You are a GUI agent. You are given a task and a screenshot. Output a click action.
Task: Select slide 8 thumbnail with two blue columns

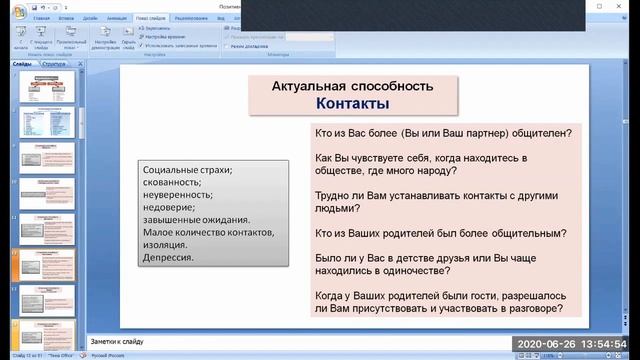pos(47,122)
